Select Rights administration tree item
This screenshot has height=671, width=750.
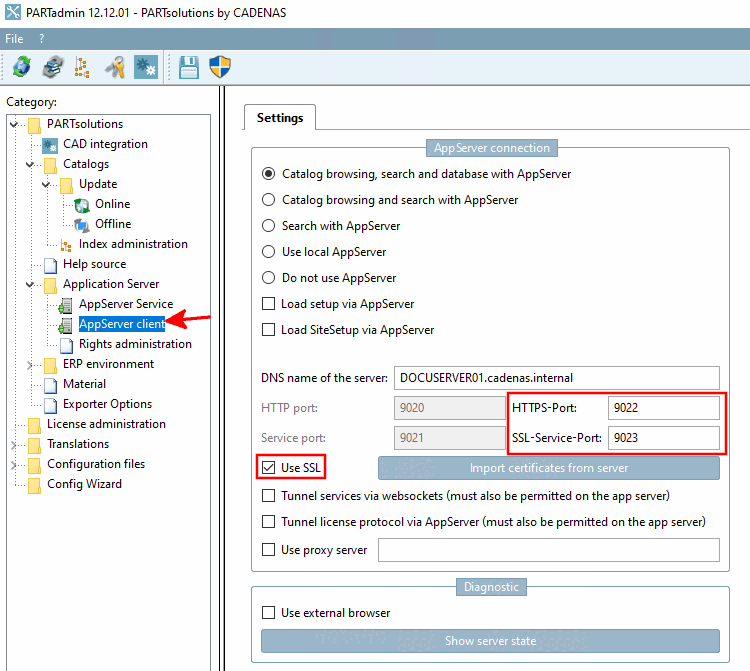coord(135,344)
